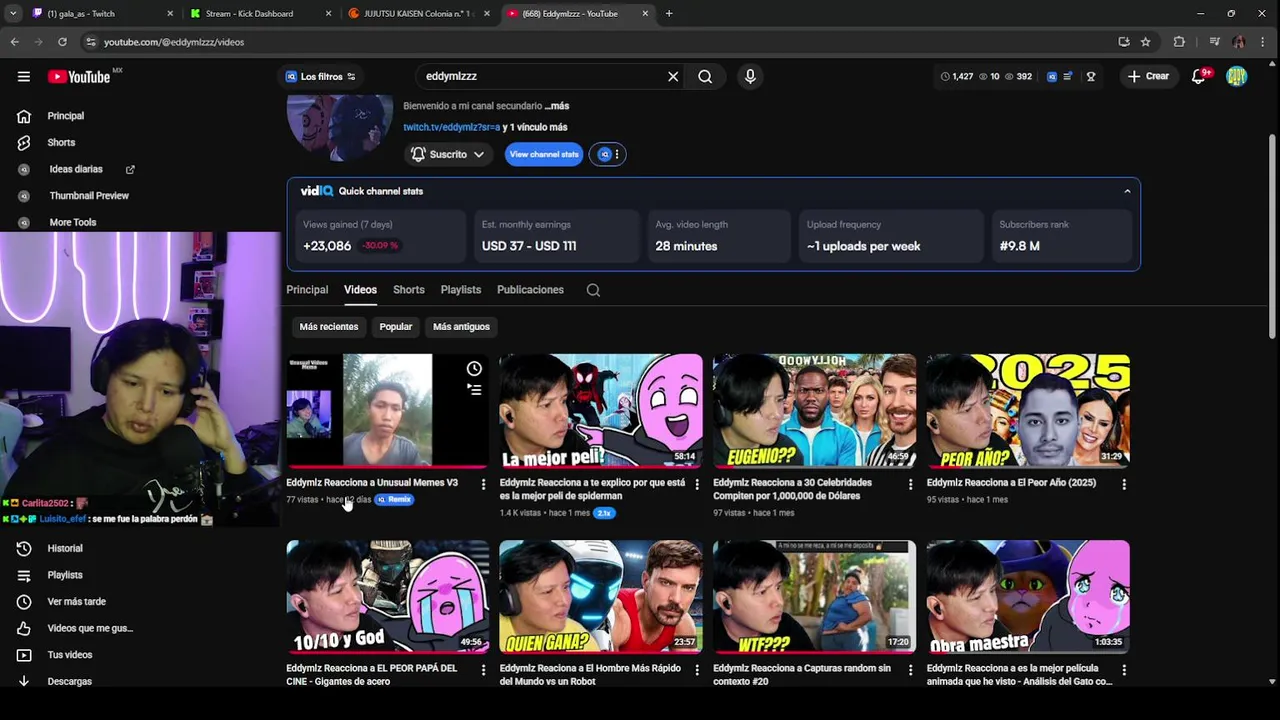This screenshot has width=1280, height=720.
Task: Expand the Suscrito subscription dropdown
Action: pyautogui.click(x=448, y=154)
